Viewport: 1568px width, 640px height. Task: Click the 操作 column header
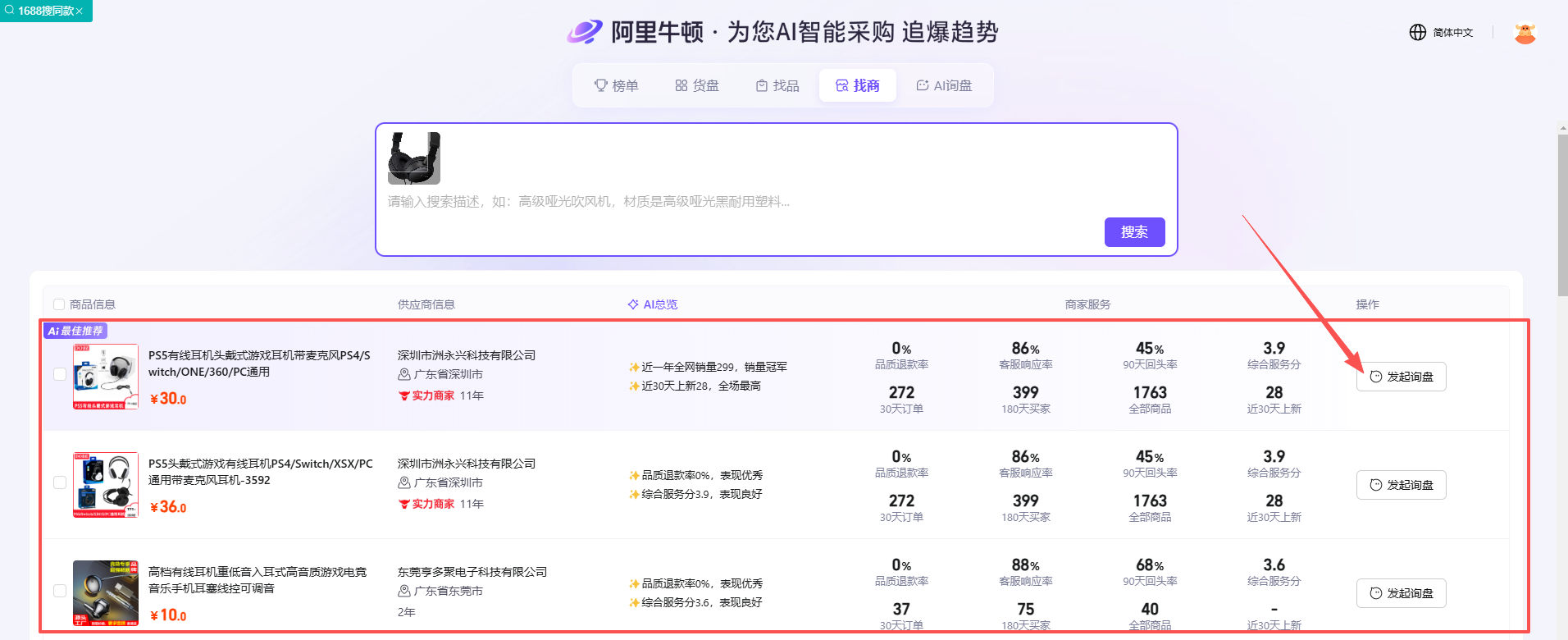click(1367, 304)
